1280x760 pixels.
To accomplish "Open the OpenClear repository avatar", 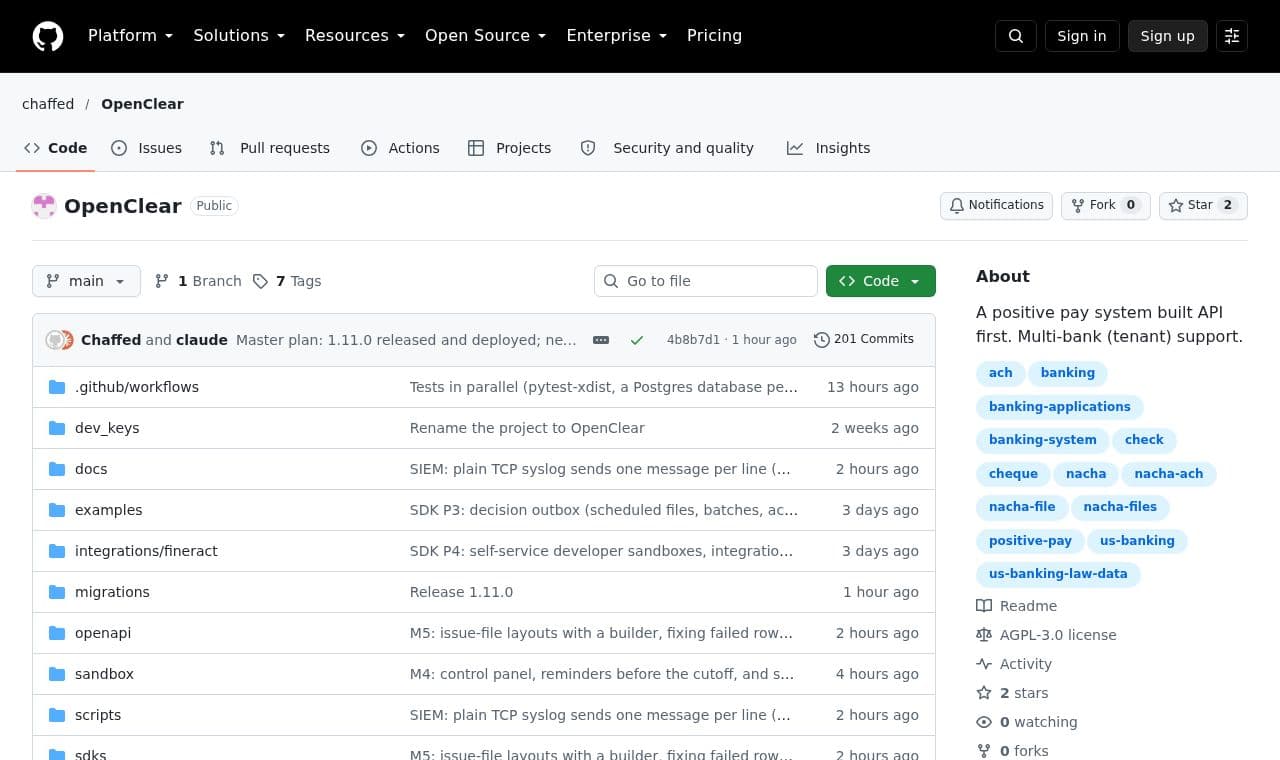I will (44, 206).
